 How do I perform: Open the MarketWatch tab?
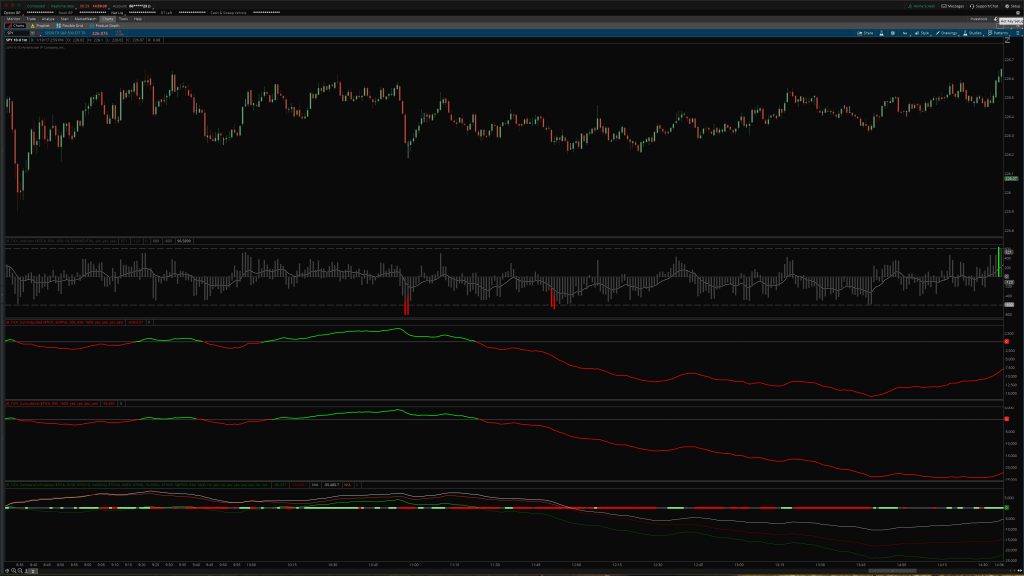(x=85, y=19)
